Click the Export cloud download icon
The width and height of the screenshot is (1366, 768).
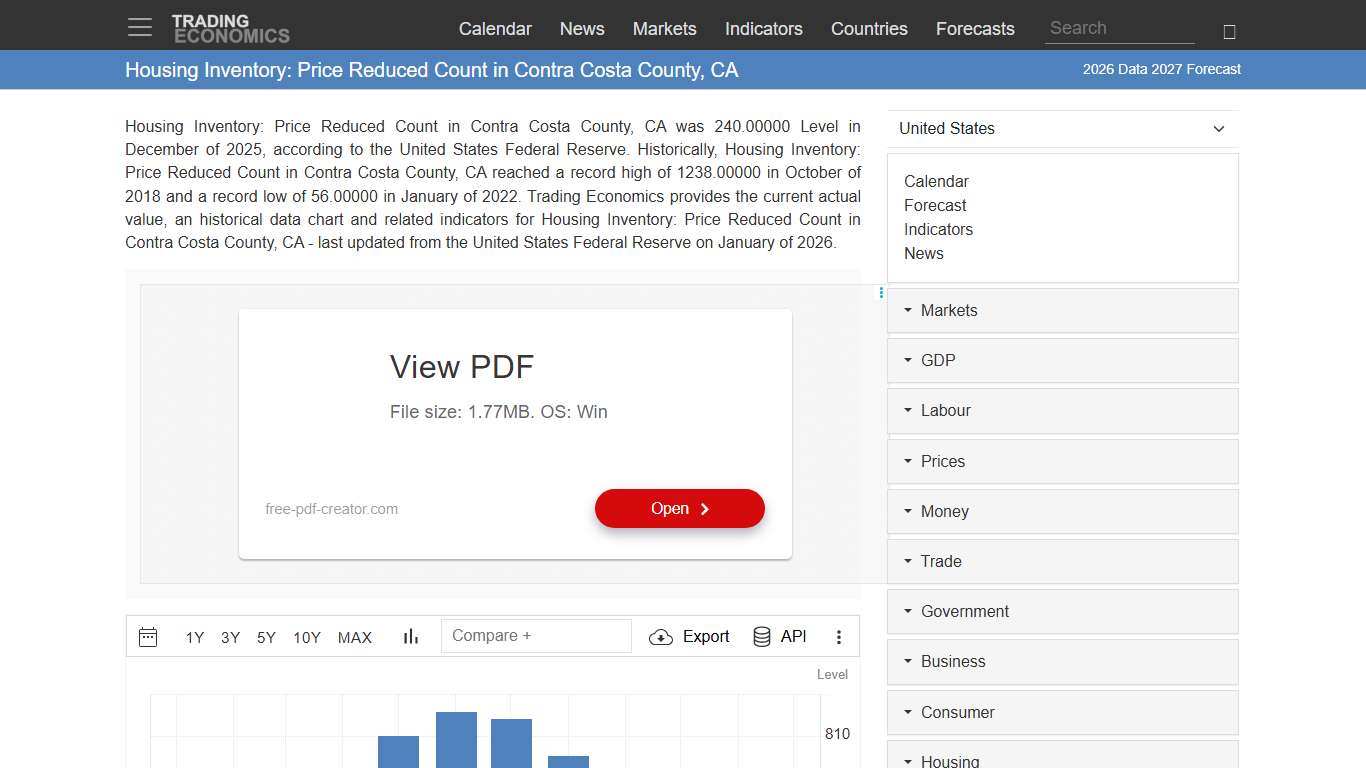[661, 637]
